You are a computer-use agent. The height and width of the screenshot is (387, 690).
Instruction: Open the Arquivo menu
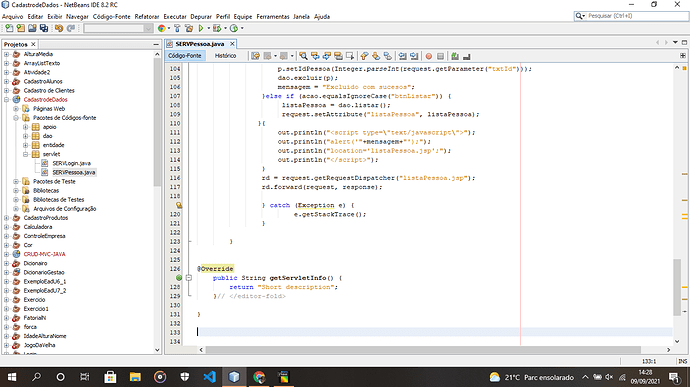[12, 17]
